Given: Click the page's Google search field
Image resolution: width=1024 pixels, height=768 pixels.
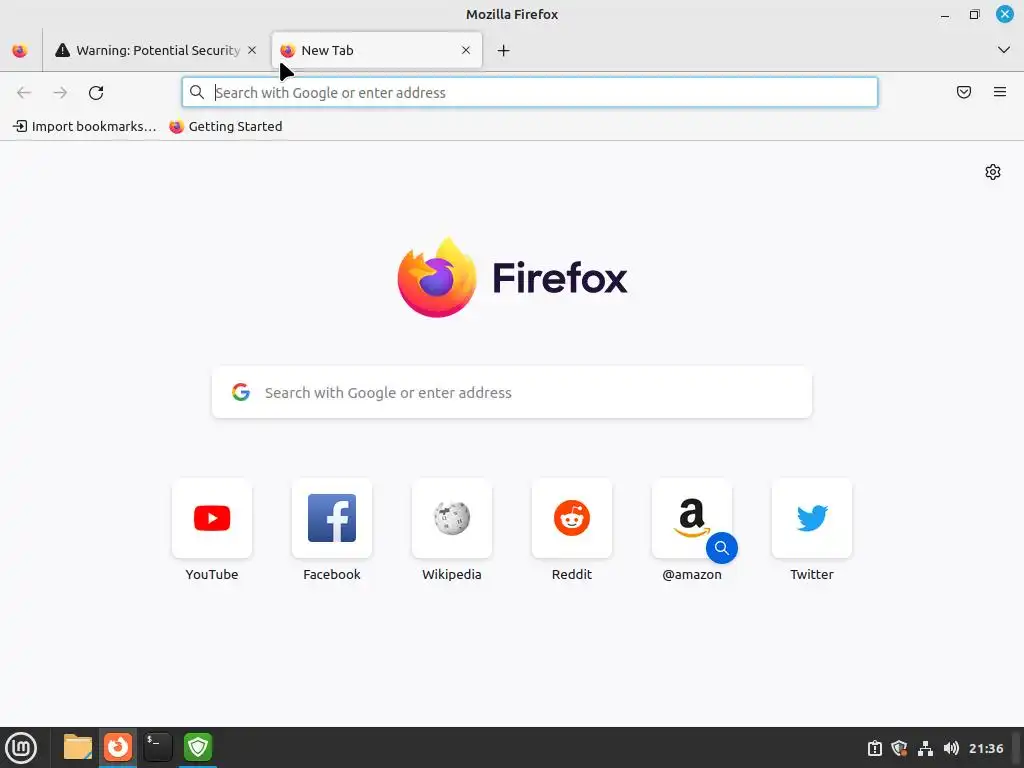Looking at the screenshot, I should (x=512, y=392).
